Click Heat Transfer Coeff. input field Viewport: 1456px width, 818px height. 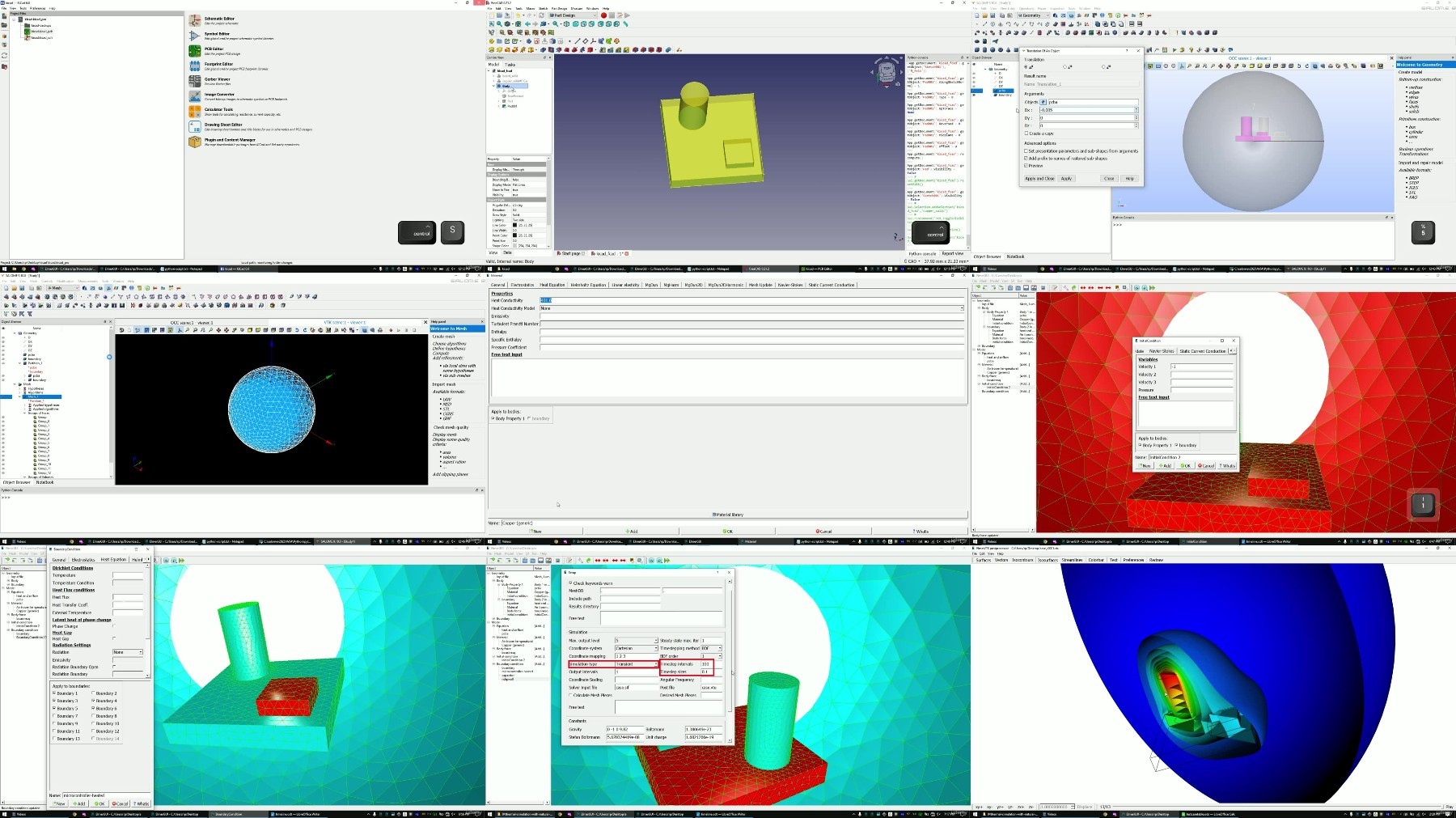point(128,604)
